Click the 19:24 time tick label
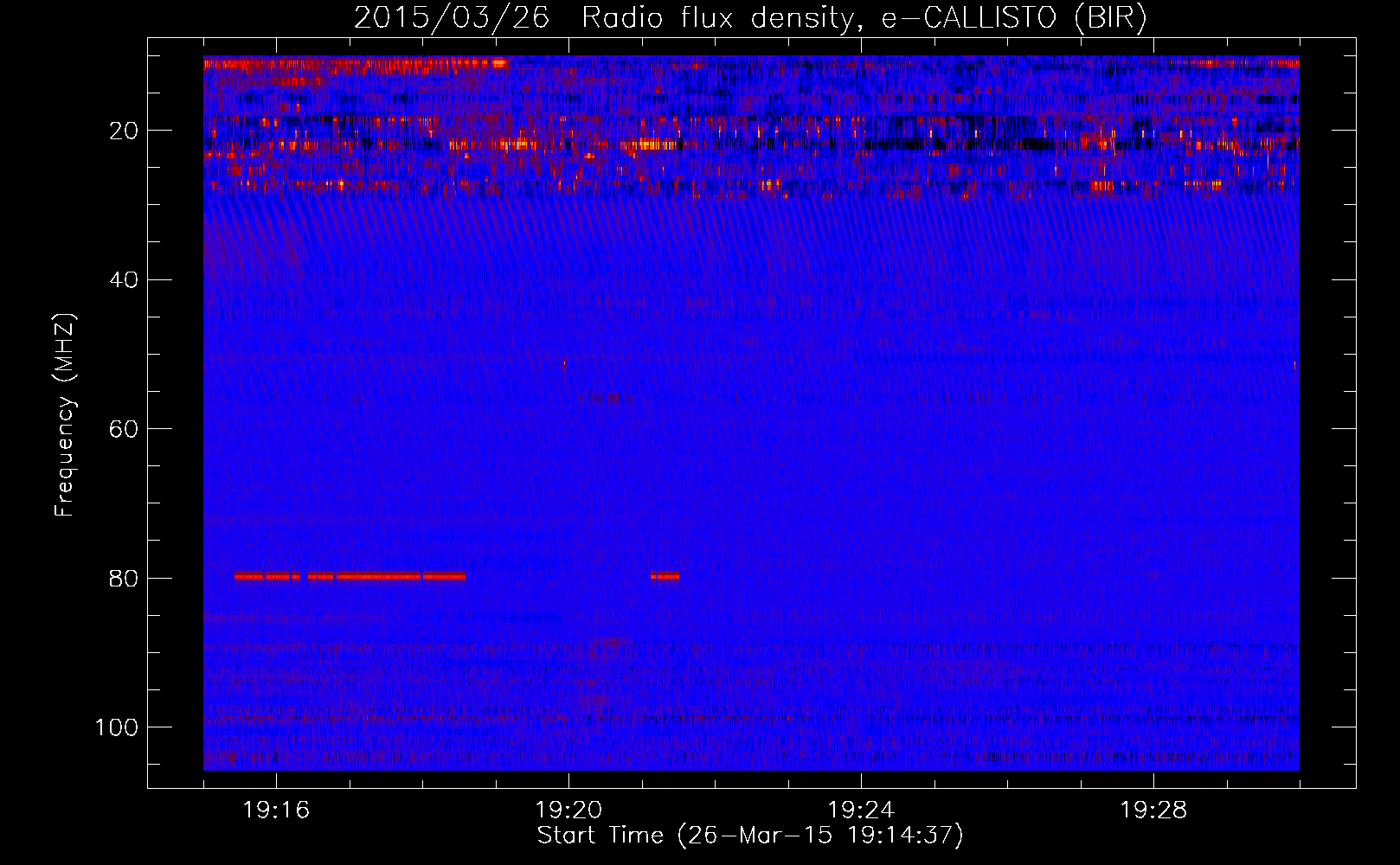Screen dimensions: 1400x865 (x=861, y=811)
